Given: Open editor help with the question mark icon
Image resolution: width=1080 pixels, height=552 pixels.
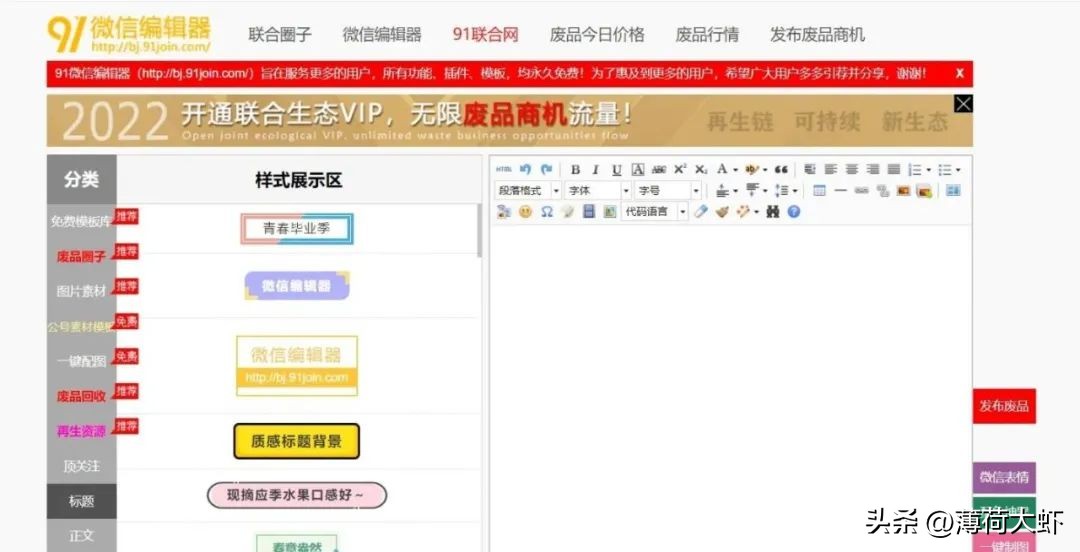Looking at the screenshot, I should [x=793, y=212].
